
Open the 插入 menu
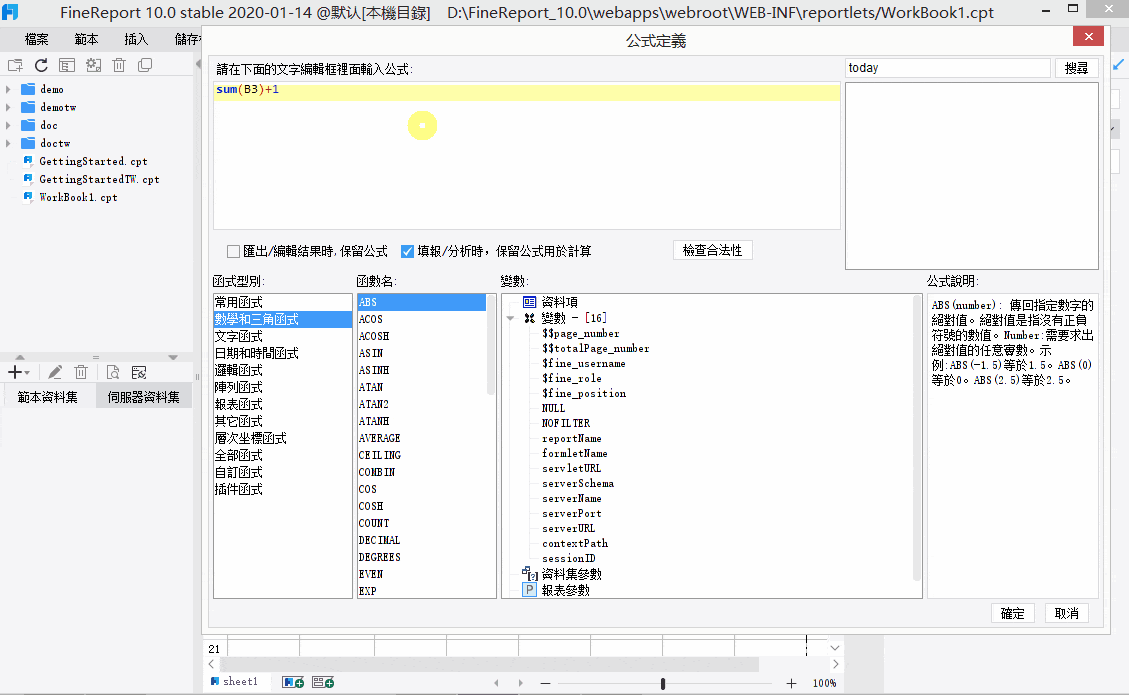[136, 40]
